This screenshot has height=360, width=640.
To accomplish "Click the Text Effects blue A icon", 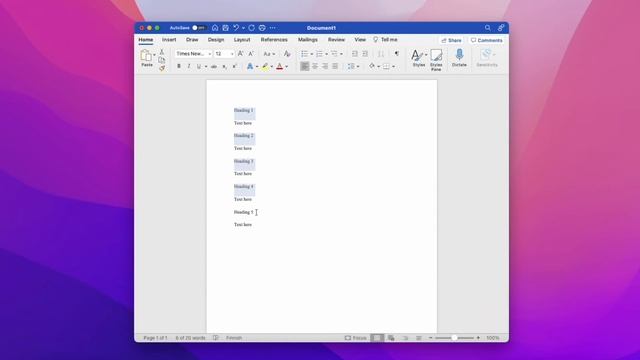I will coord(250,66).
